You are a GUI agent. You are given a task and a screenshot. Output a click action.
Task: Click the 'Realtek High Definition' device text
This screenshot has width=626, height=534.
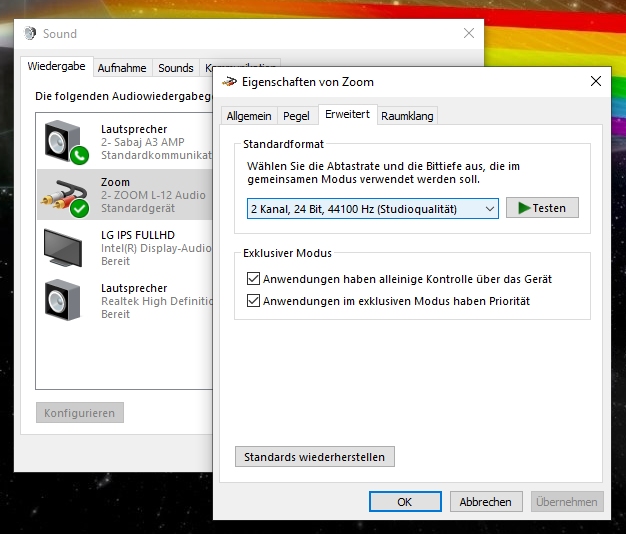[x=156, y=301]
